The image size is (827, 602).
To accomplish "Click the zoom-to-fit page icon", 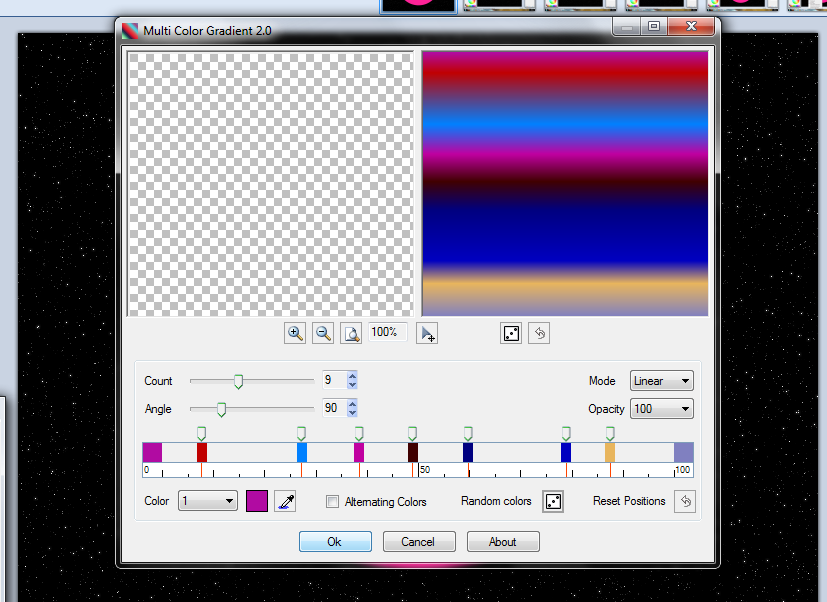I will tap(351, 333).
